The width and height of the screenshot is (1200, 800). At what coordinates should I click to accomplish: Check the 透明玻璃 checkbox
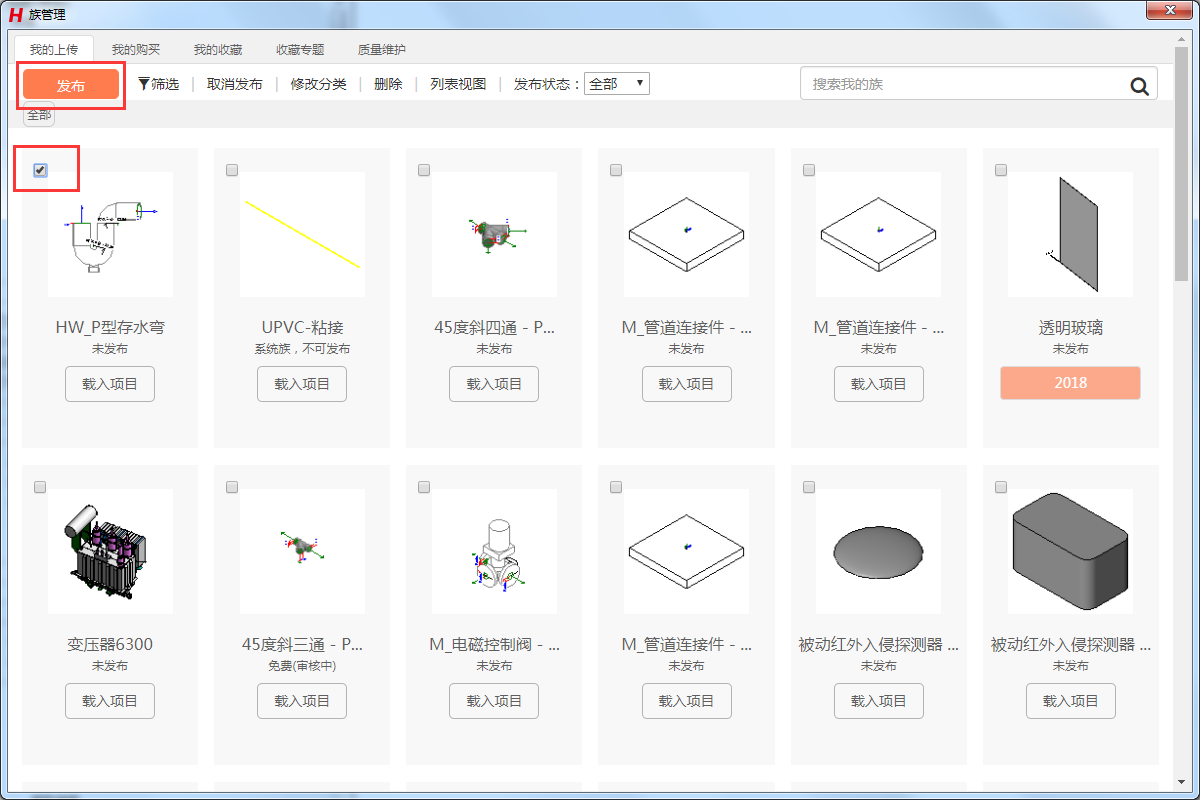(x=1000, y=170)
